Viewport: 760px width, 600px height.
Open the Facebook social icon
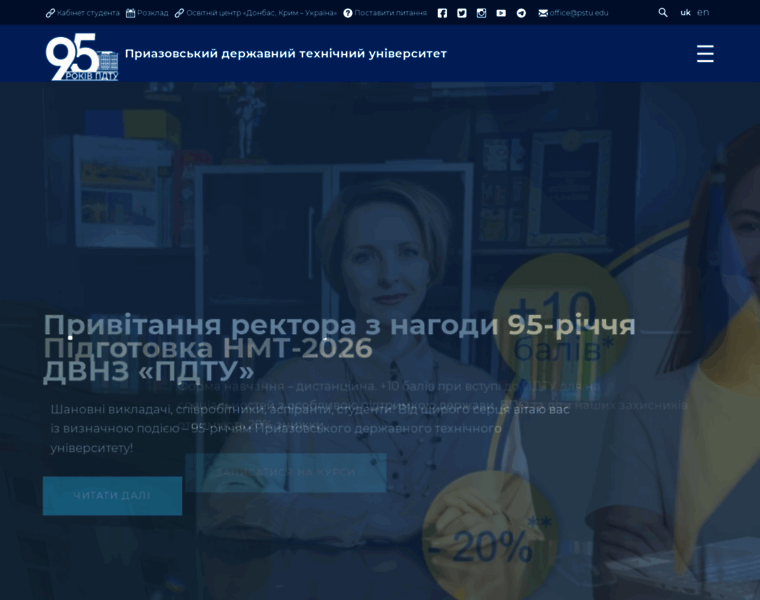tap(442, 13)
